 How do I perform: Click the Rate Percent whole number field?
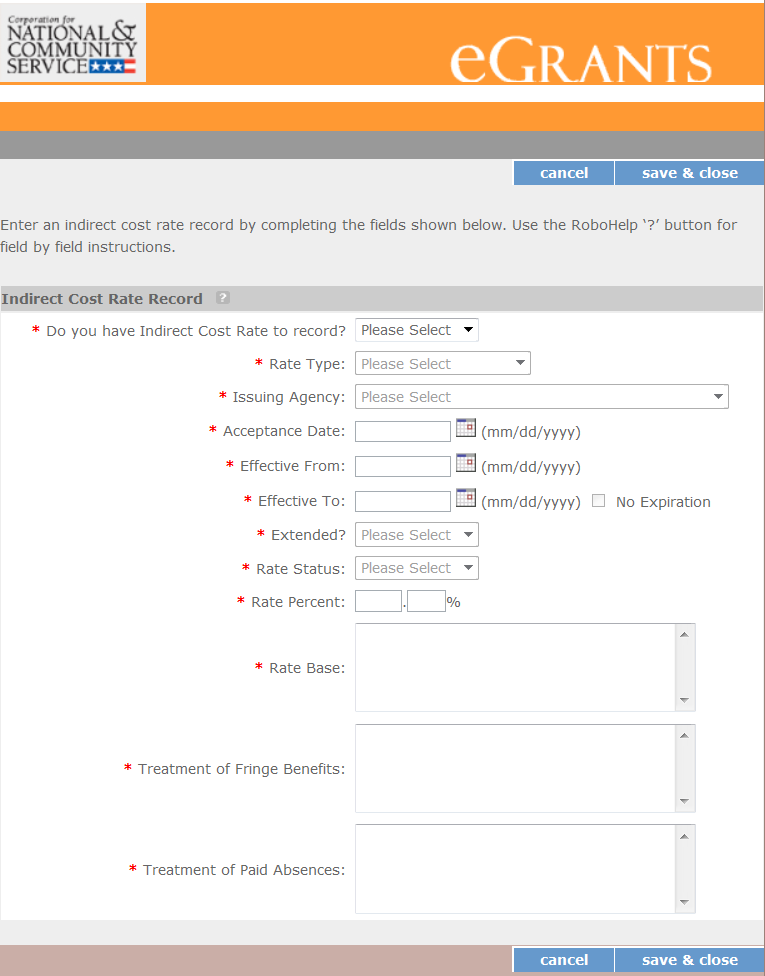point(378,601)
